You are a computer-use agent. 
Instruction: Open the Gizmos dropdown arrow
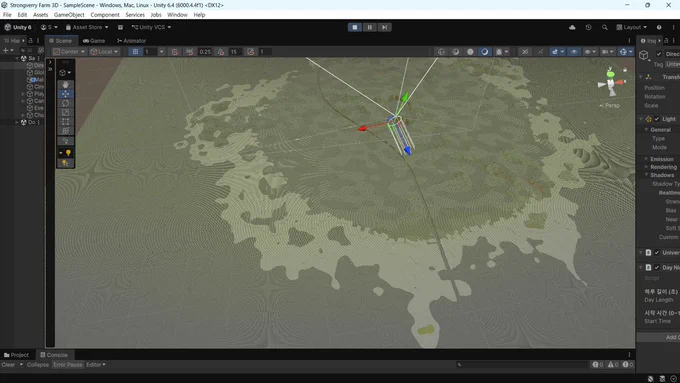[x=631, y=52]
